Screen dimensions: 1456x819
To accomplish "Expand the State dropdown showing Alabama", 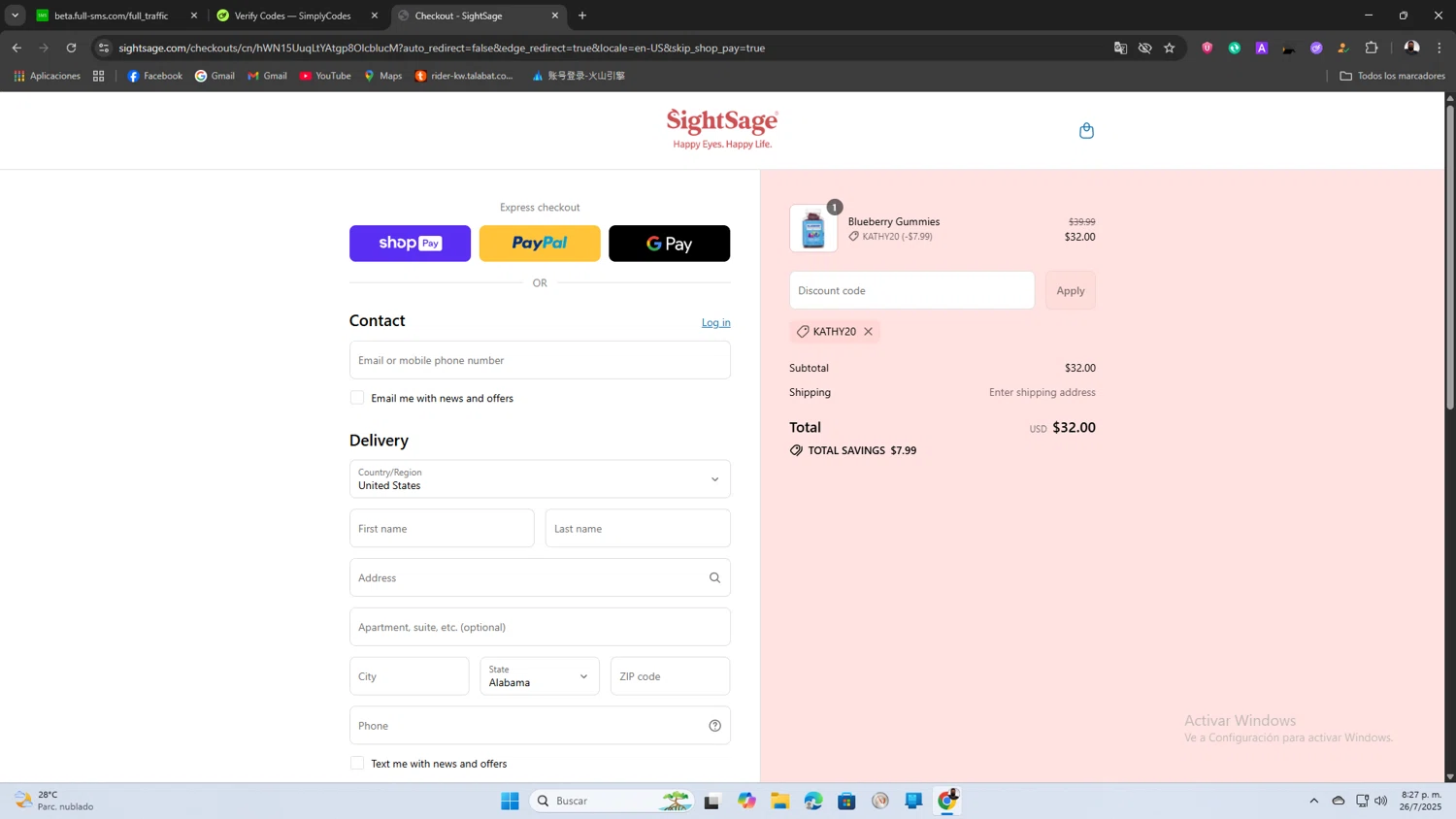I will coord(540,676).
